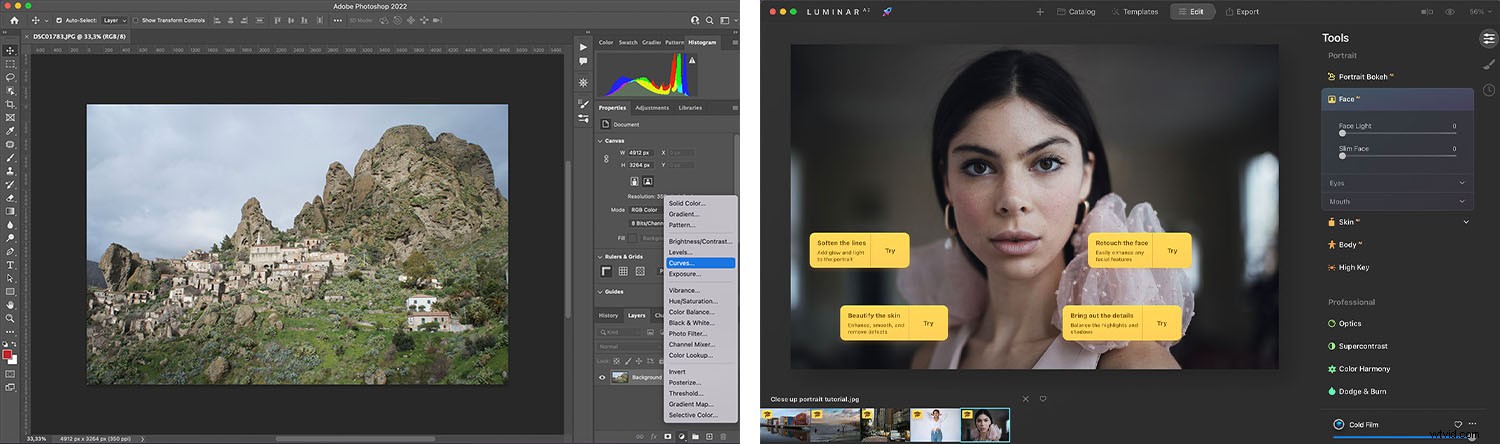1500x444 pixels.
Task: Select the Type tool in Photoshop
Action: [x=10, y=267]
